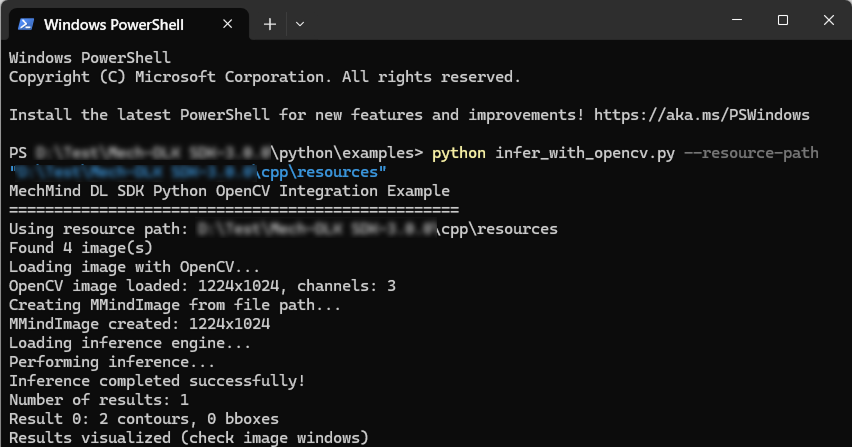Click 'Results visualized (check image windows)' line
This screenshot has width=852, height=447.
tap(189, 438)
